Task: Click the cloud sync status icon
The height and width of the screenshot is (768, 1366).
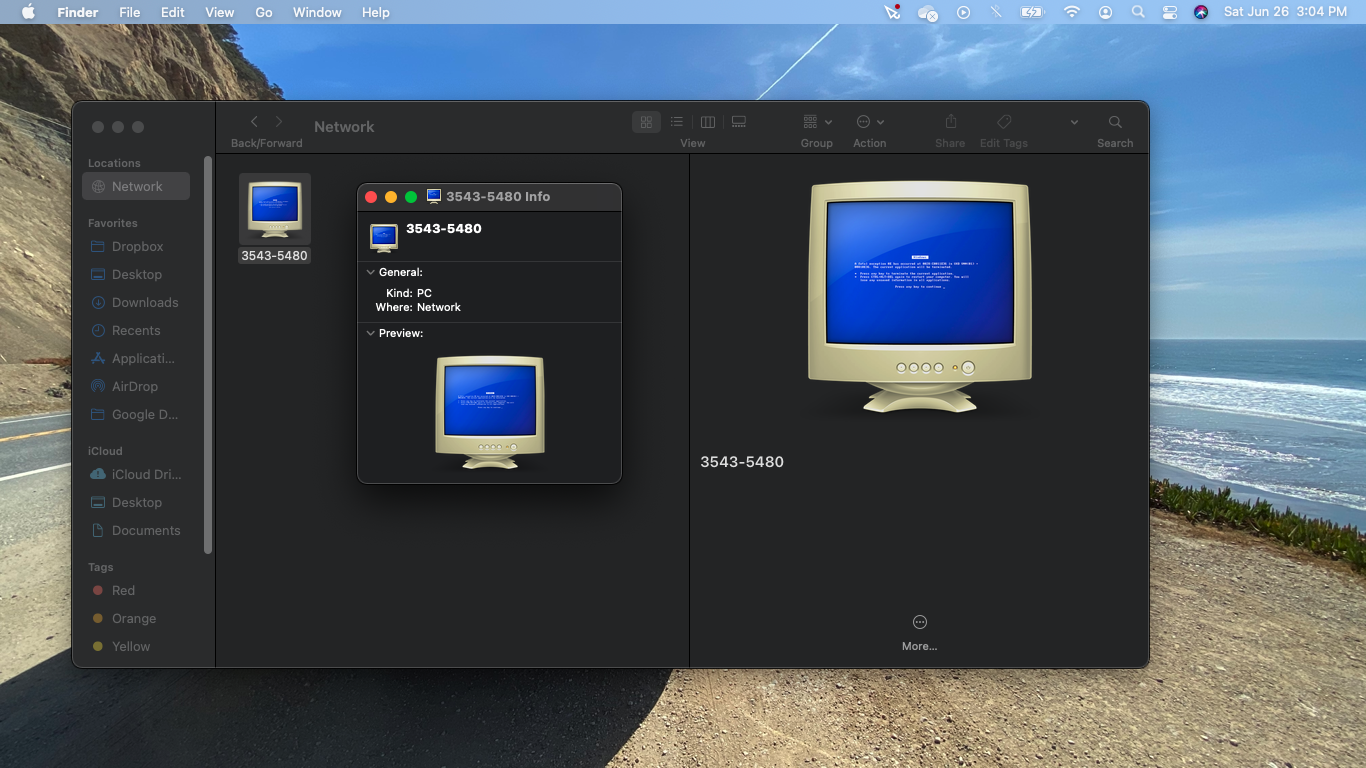Action: (x=928, y=13)
